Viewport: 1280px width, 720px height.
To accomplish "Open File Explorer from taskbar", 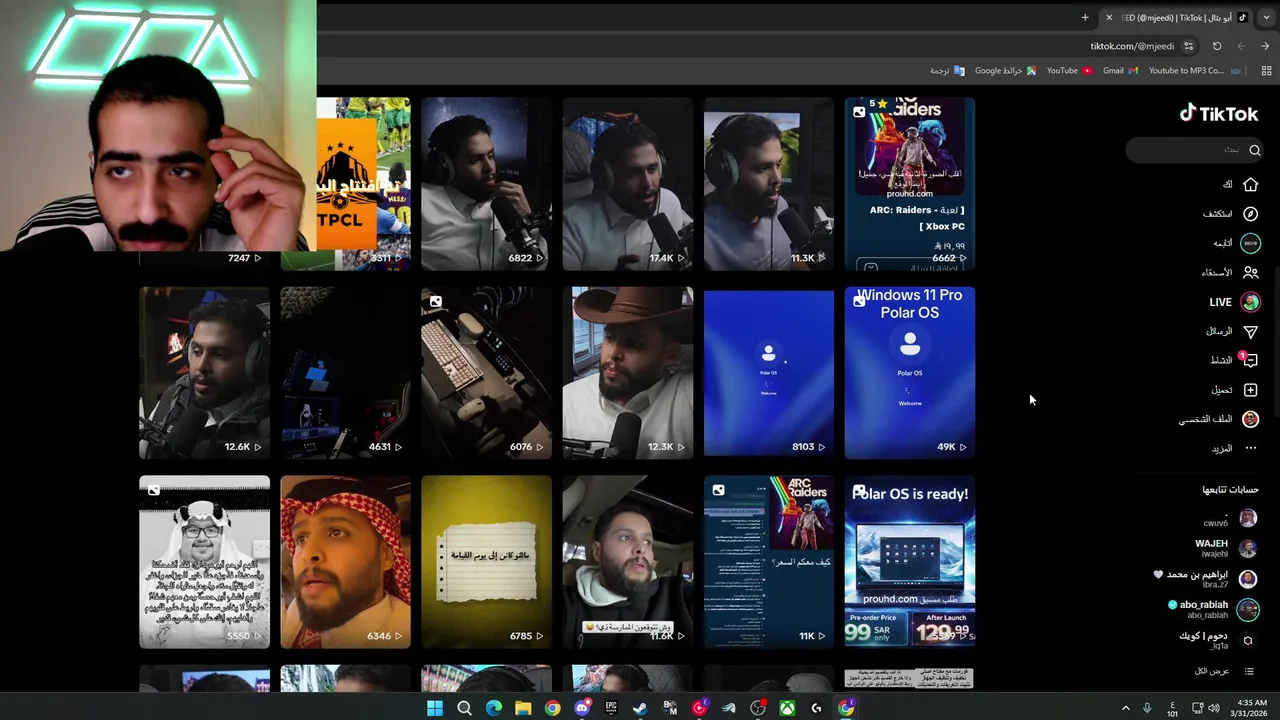I will (x=523, y=708).
